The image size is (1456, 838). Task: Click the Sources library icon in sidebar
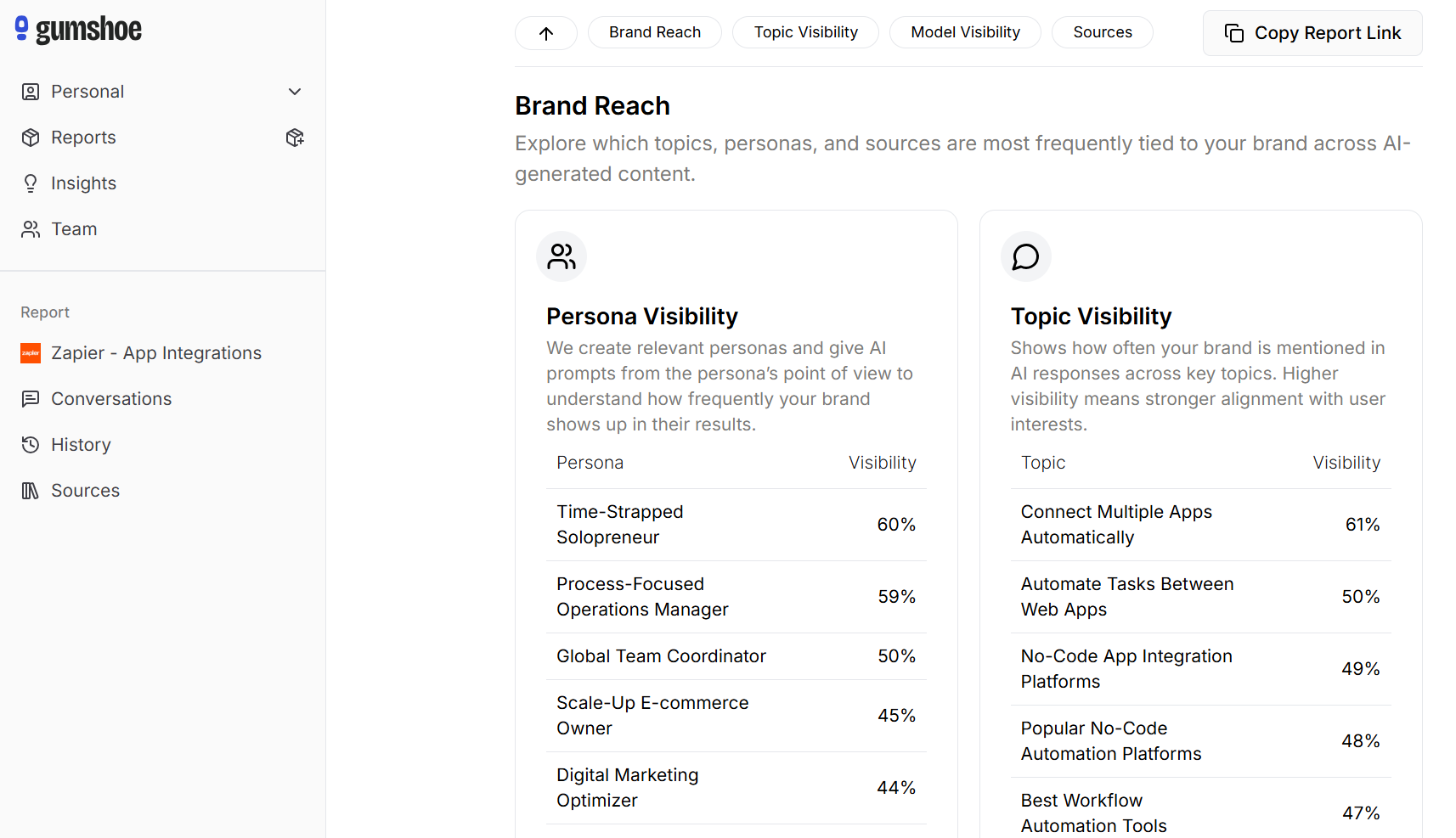[31, 491]
